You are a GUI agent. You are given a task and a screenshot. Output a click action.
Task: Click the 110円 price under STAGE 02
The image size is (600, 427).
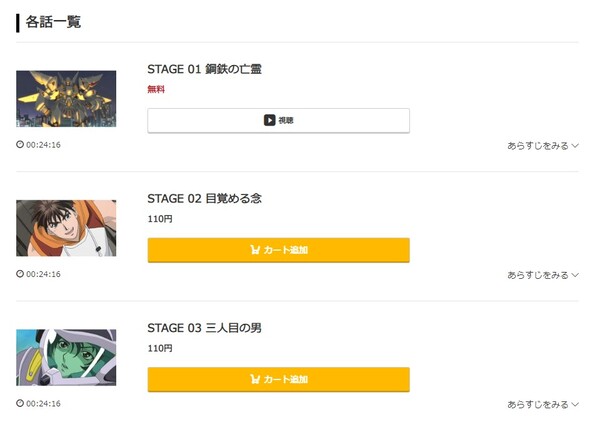point(160,218)
